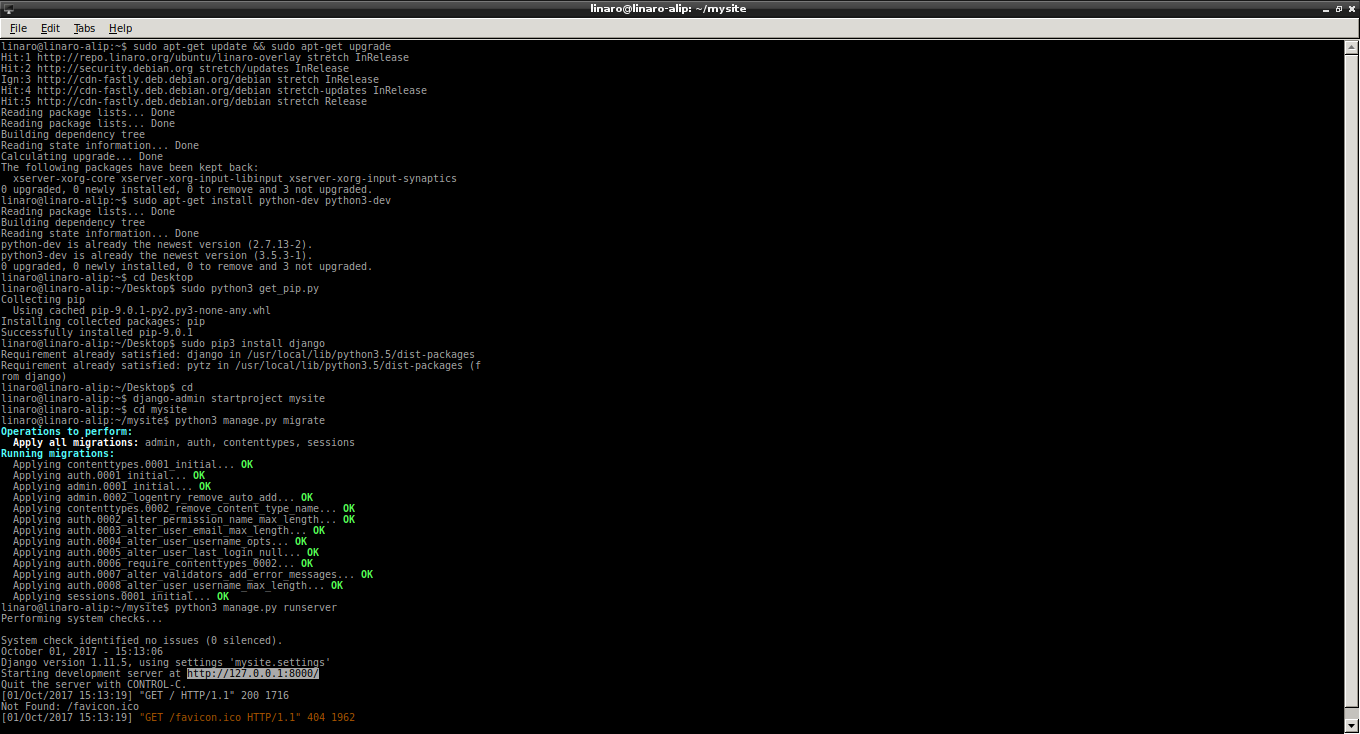Viewport: 1360px width, 734px height.
Task: Click 'System check identified no issues' line
Action: 142,641
